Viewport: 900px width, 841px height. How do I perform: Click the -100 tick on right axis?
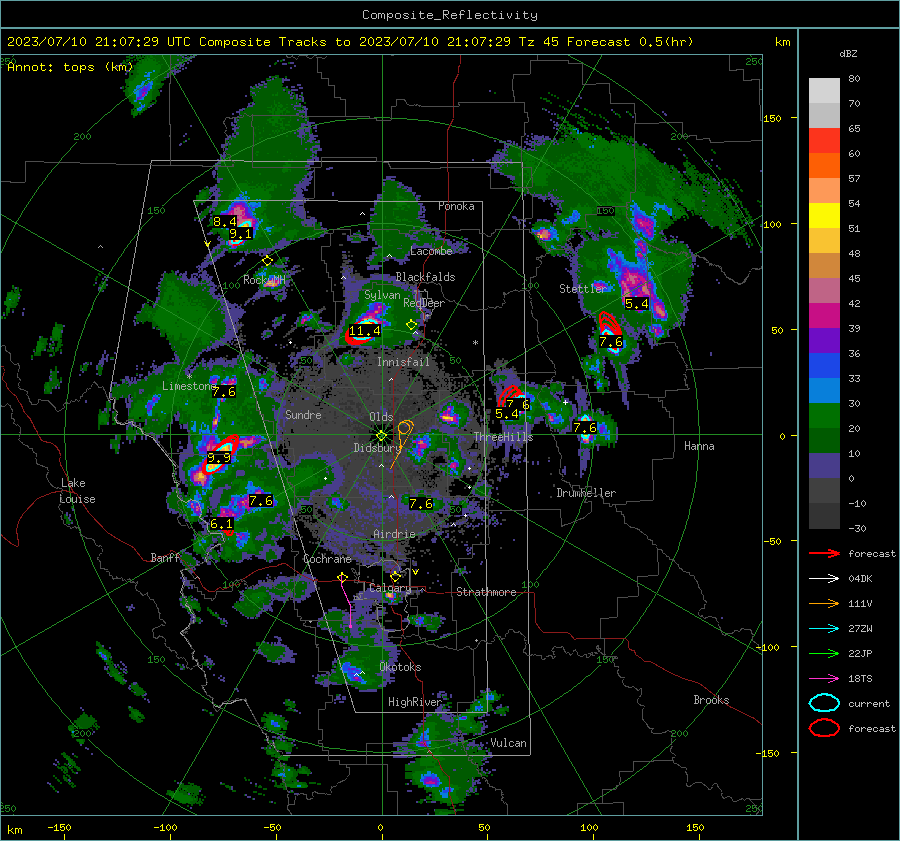click(x=770, y=647)
